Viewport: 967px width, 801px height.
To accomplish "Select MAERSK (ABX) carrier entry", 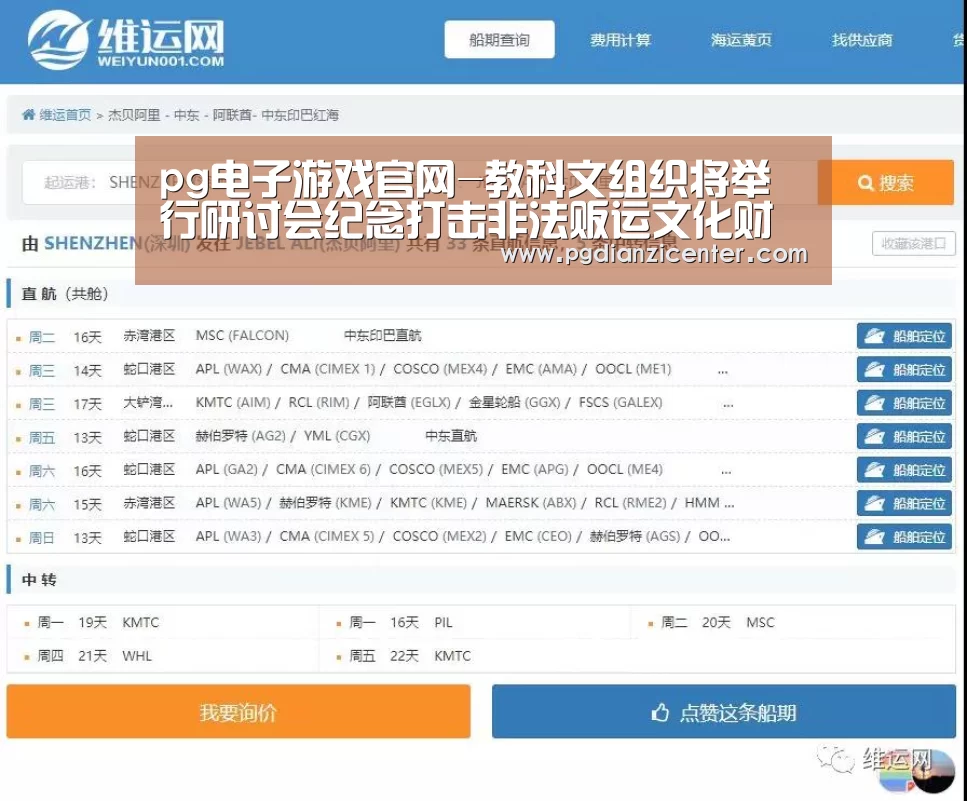I will click(x=531, y=503).
